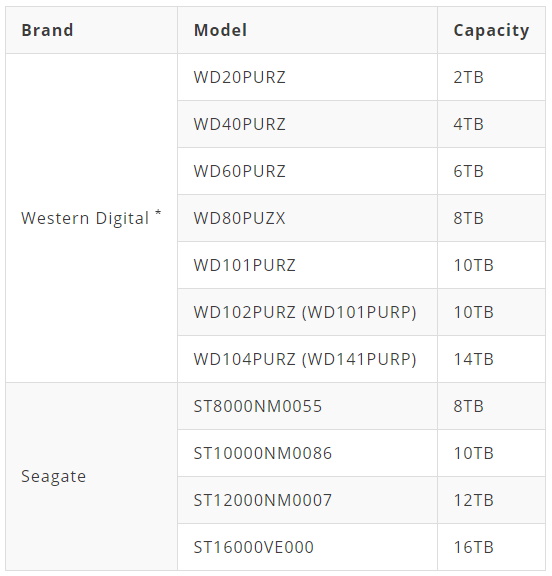This screenshot has width=552, height=576.
Task: Click the Model column header
Action: click(307, 30)
